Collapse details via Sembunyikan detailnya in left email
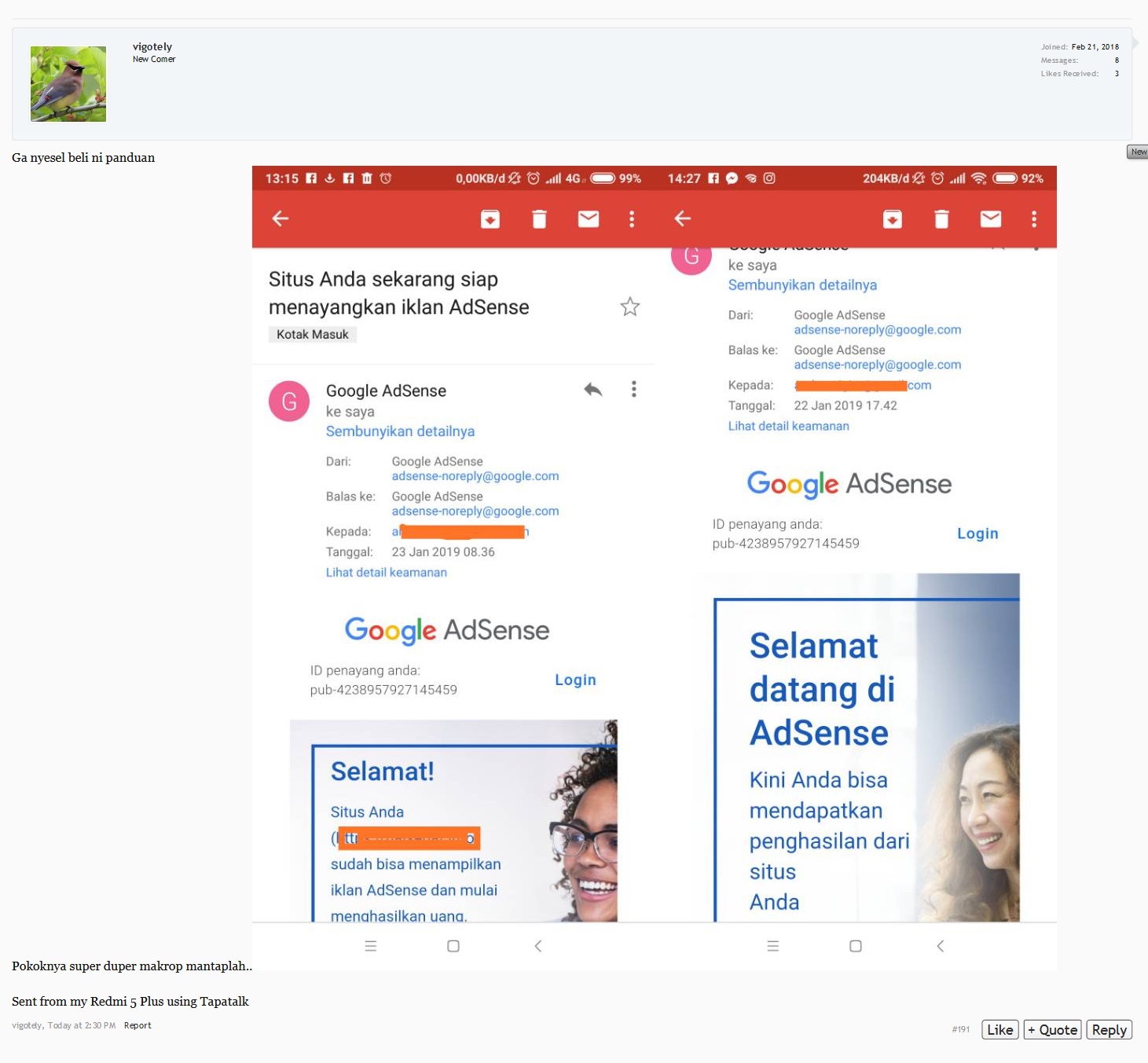The height and width of the screenshot is (1063, 1148). (x=400, y=431)
